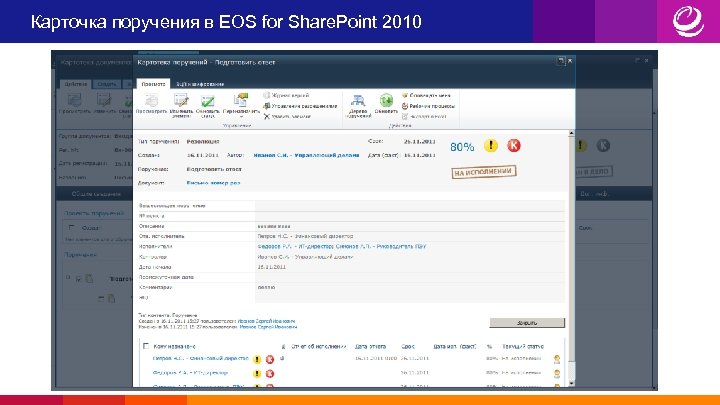Open author link Иванов С.И. - Управляющий делами
Image resolution: width=720 pixels, height=405 pixels.
tap(306, 155)
